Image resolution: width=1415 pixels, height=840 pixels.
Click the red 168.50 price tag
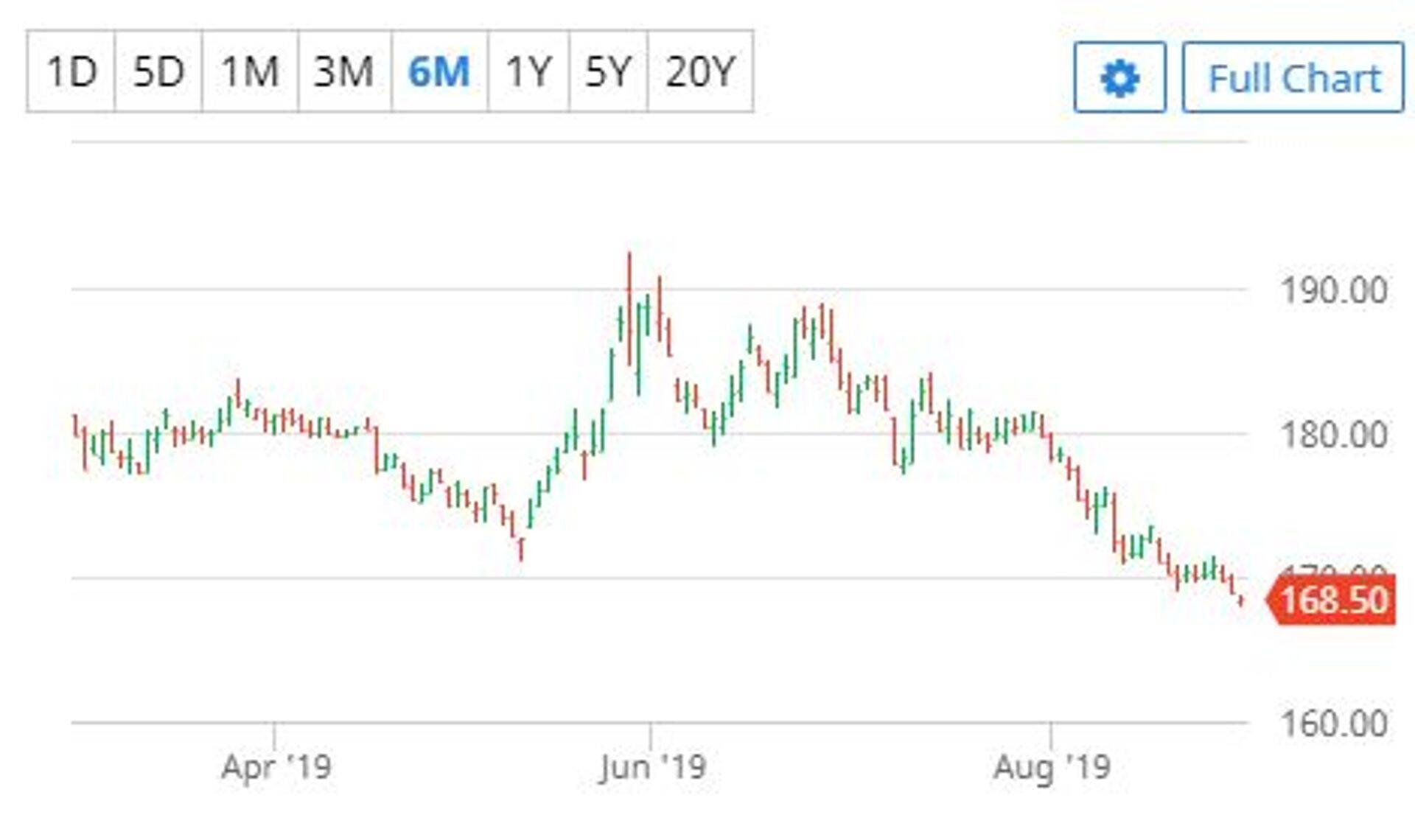[1333, 600]
